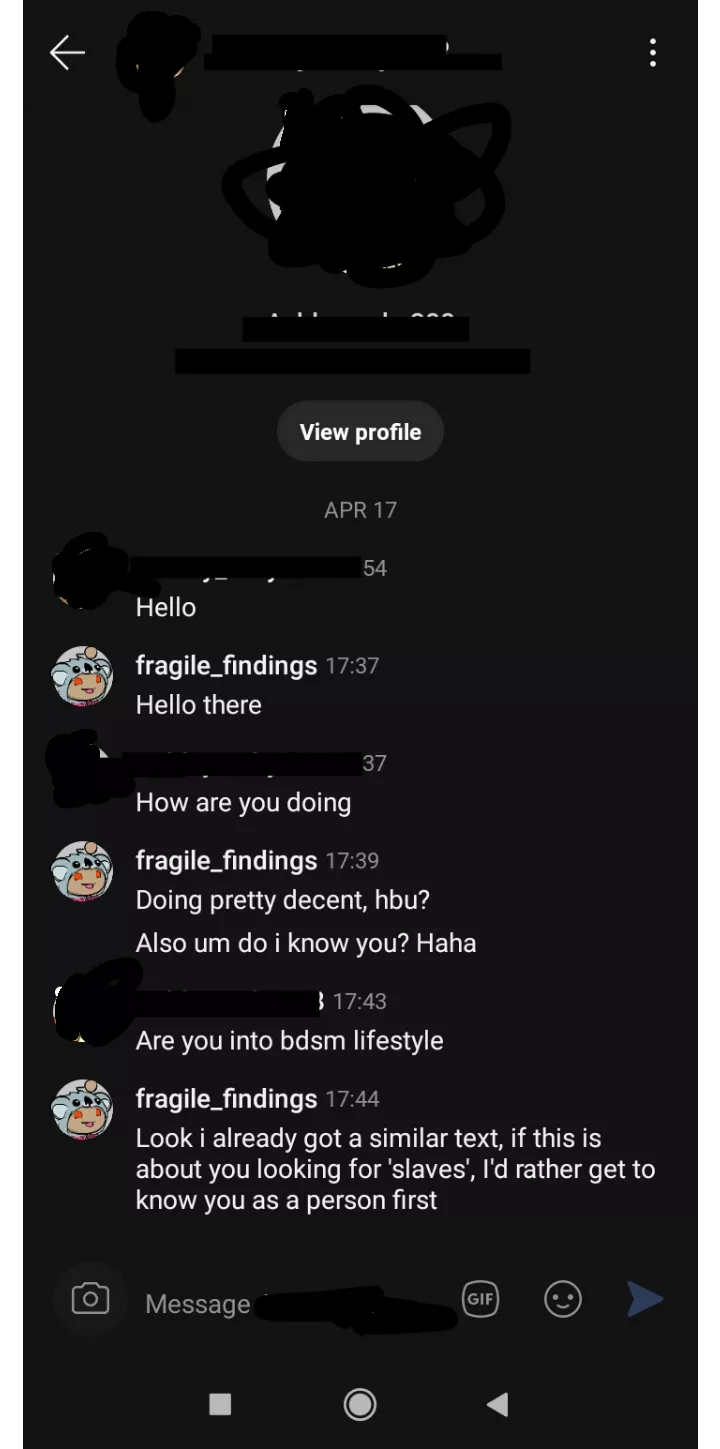Open the conversation options menu
Image resolution: width=720 pixels, height=1449 pixels.
[x=653, y=52]
